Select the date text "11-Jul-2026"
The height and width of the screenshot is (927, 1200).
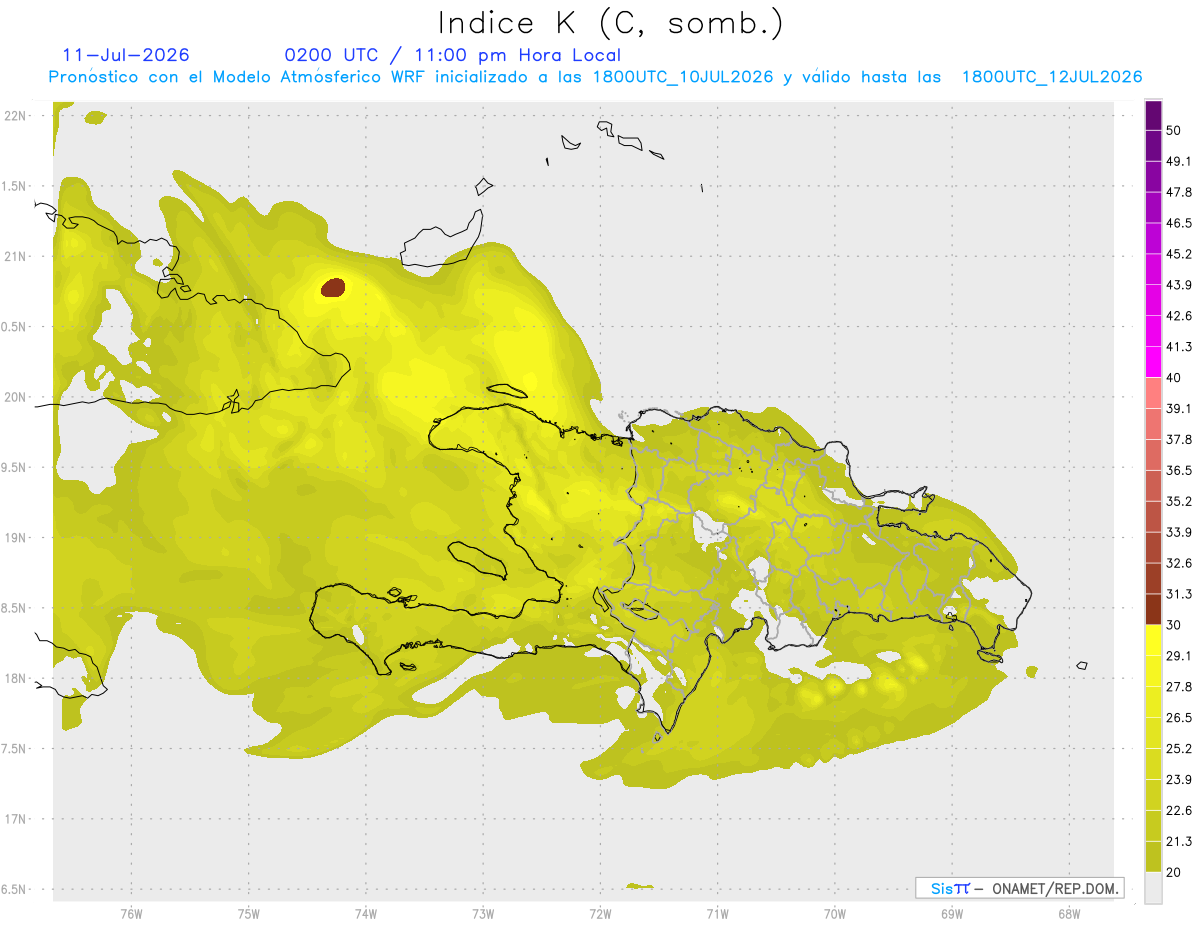pos(126,55)
